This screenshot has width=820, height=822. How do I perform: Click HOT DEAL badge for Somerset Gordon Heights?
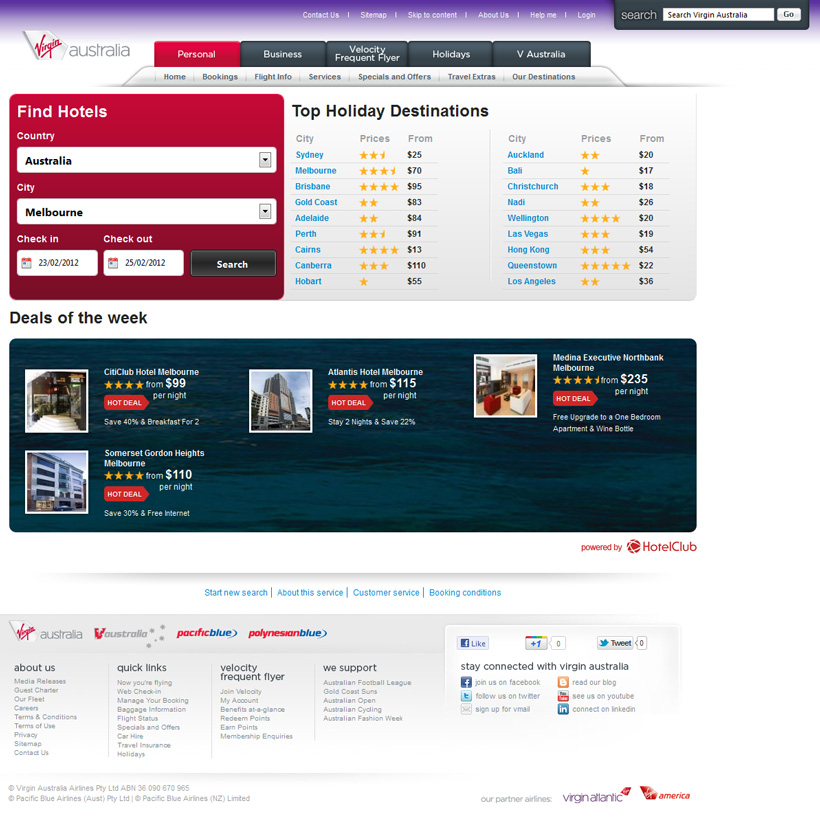pos(126,494)
